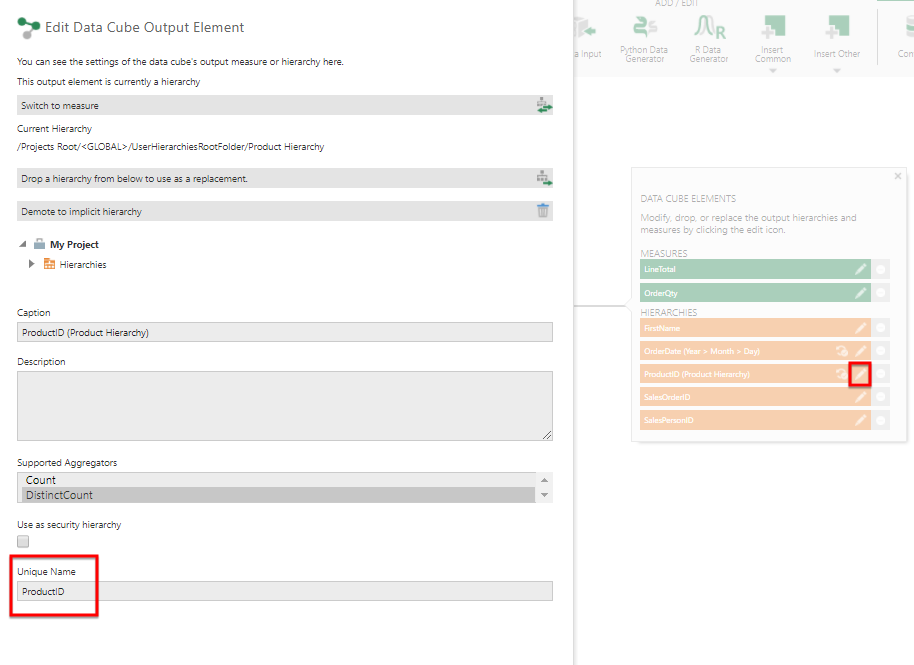This screenshot has height=665, width=914.
Task: Click the edit pencil for SalesPersonID hierarchy
Action: coord(860,421)
